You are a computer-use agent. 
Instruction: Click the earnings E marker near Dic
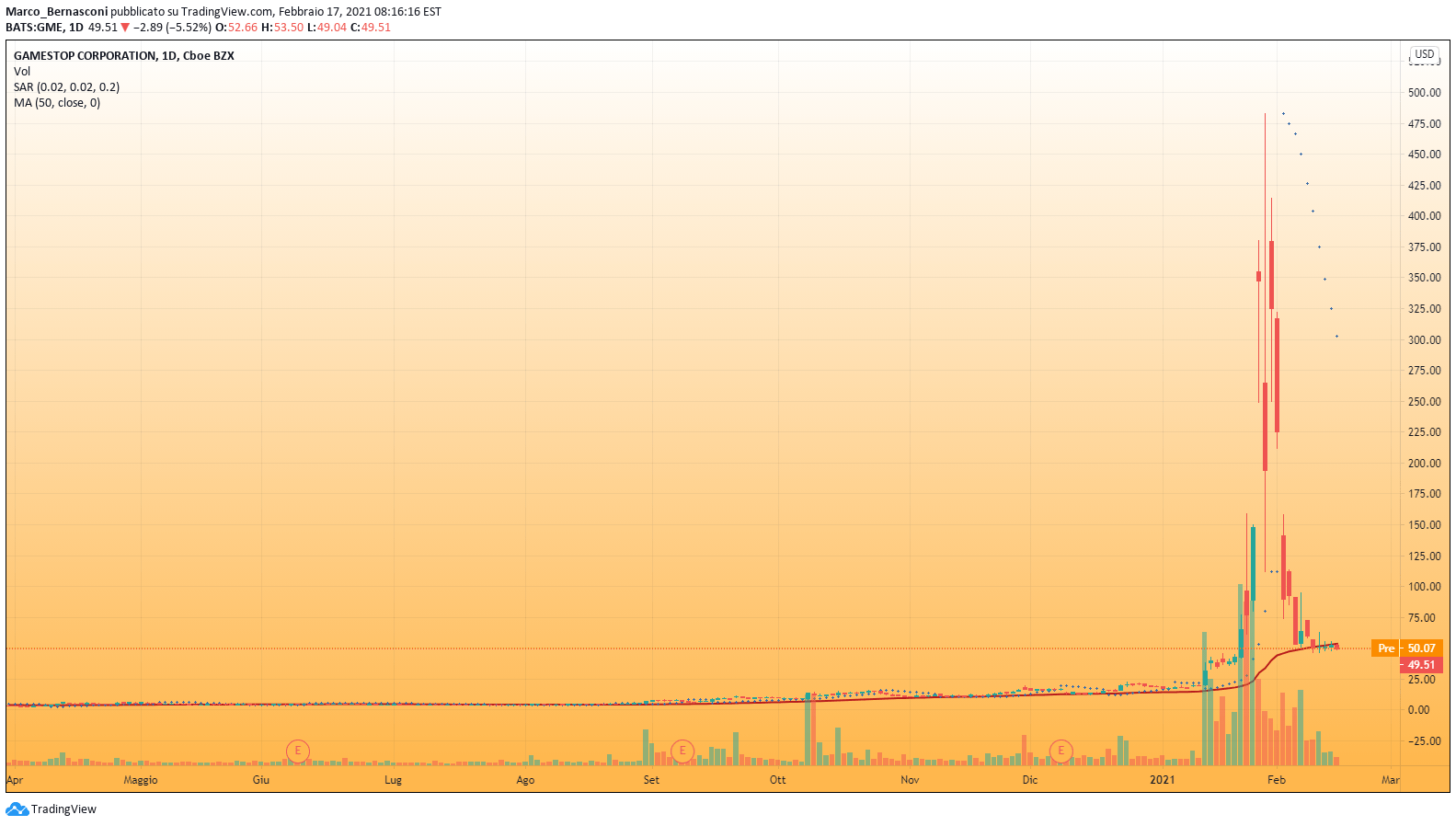(1061, 751)
